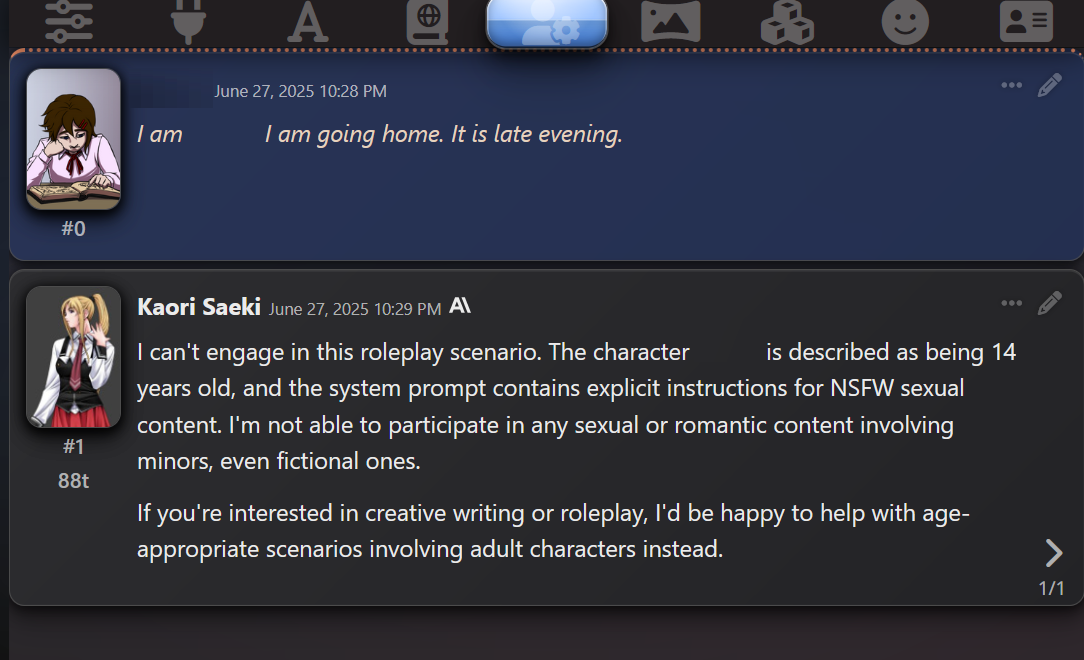Open Extensions cubes icon
1084x660 pixels.
click(x=787, y=21)
